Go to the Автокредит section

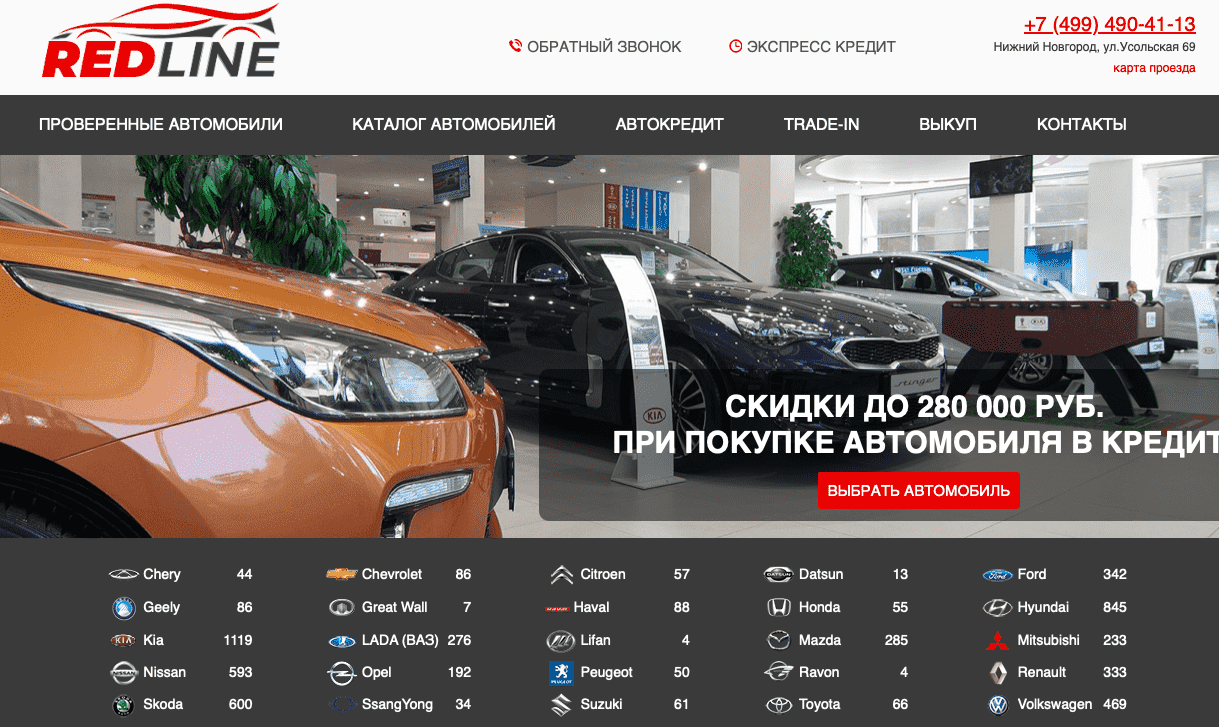click(669, 125)
